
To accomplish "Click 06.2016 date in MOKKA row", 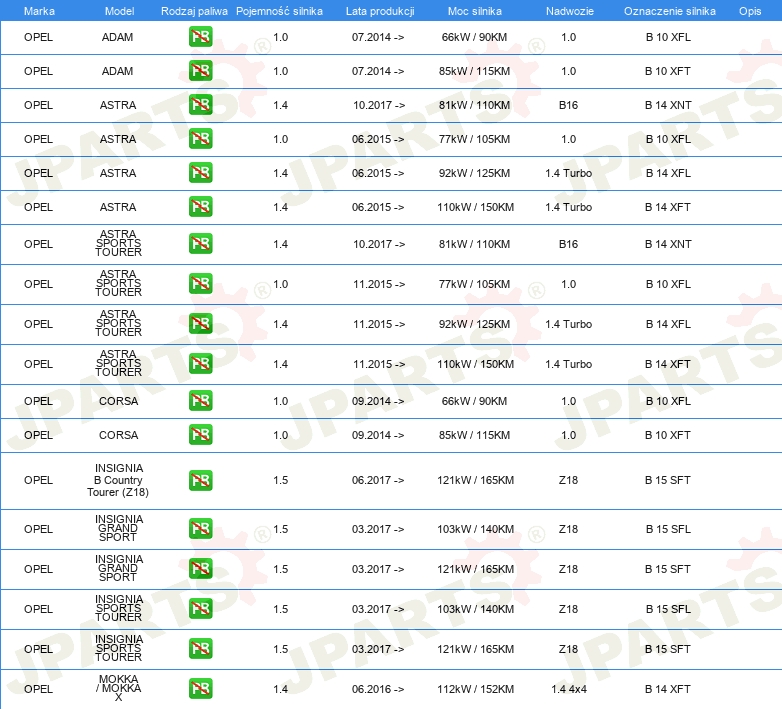I will point(378,689).
